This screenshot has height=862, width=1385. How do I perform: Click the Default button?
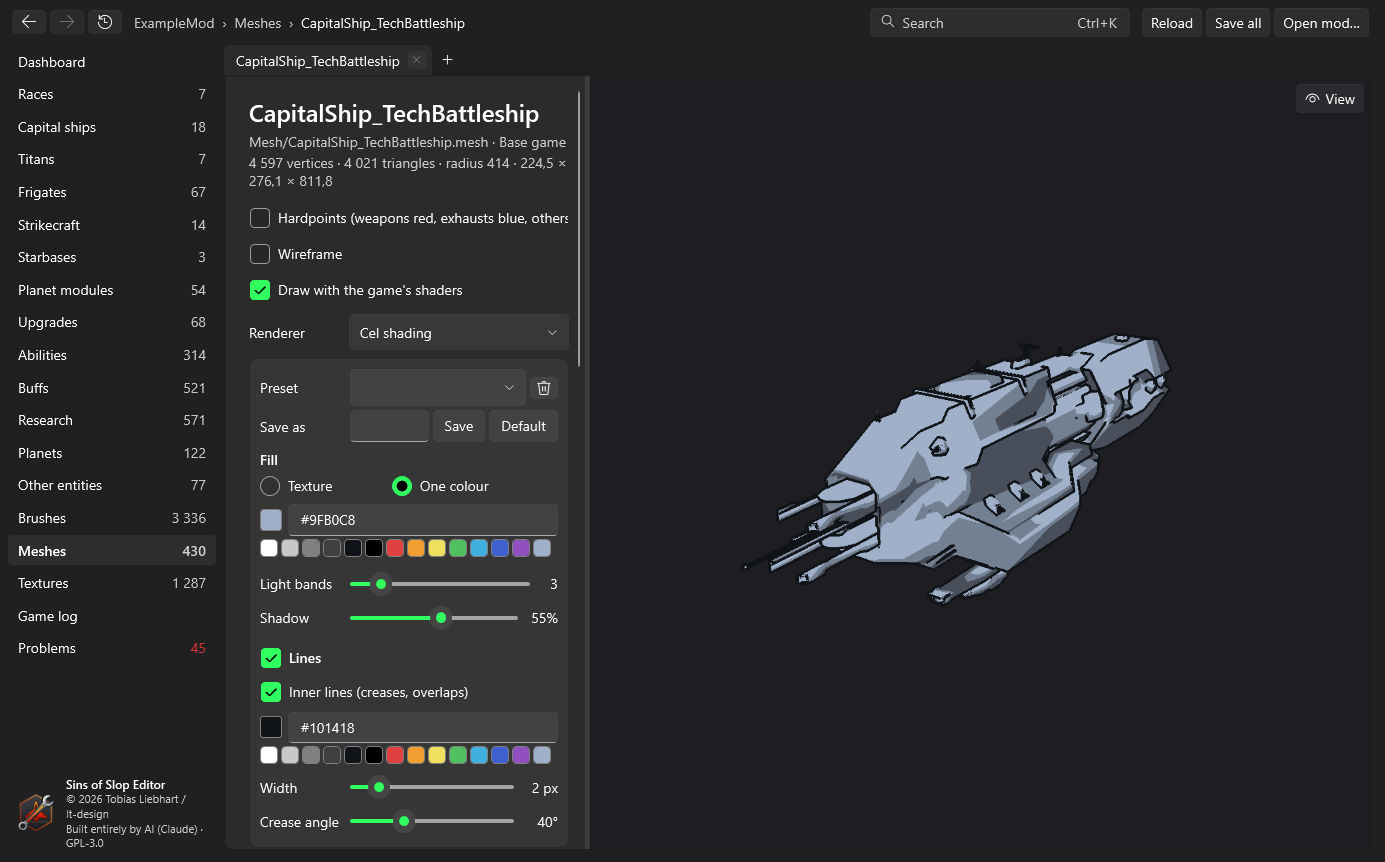(523, 426)
